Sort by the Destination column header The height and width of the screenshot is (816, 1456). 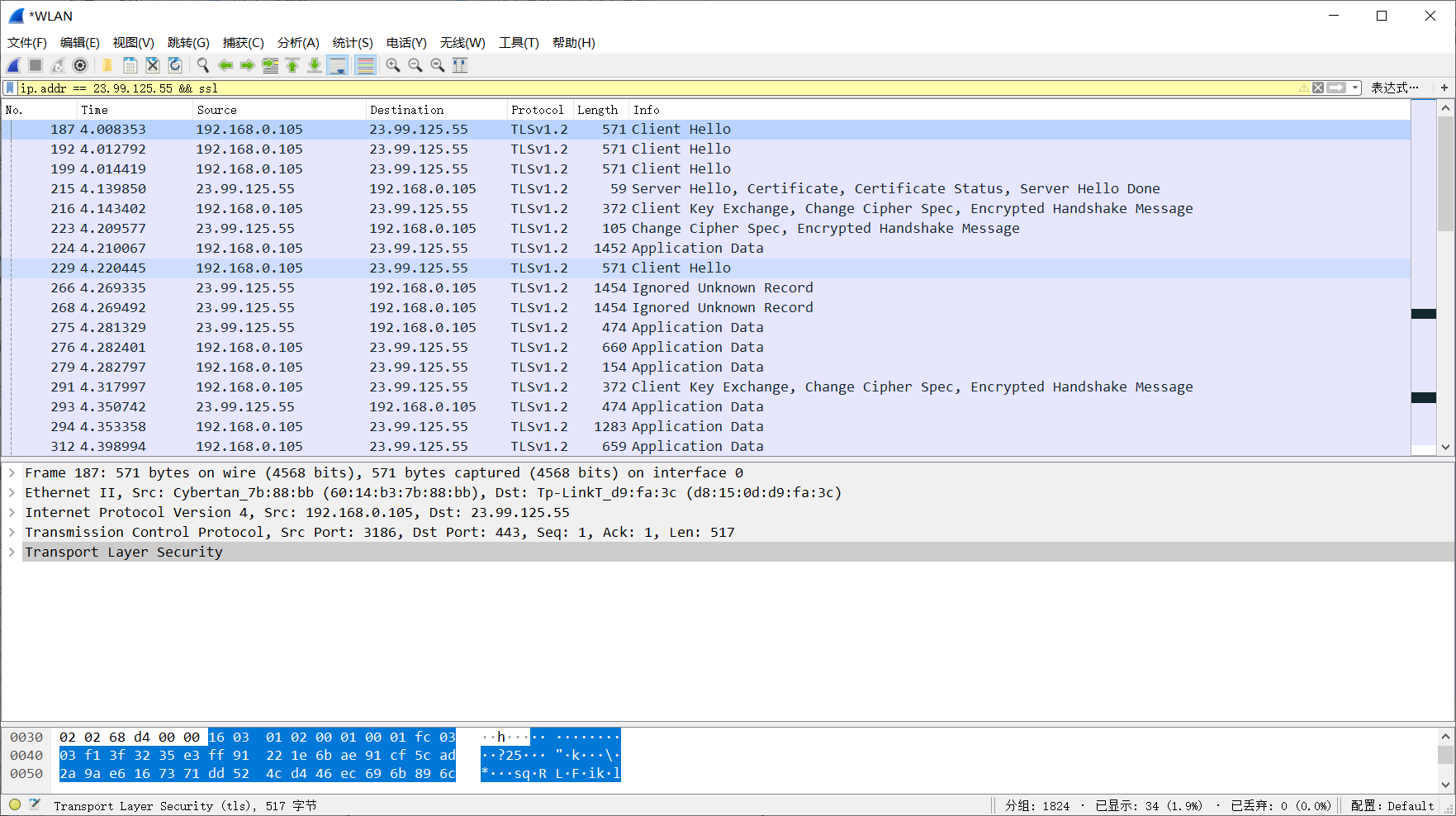tap(436, 110)
